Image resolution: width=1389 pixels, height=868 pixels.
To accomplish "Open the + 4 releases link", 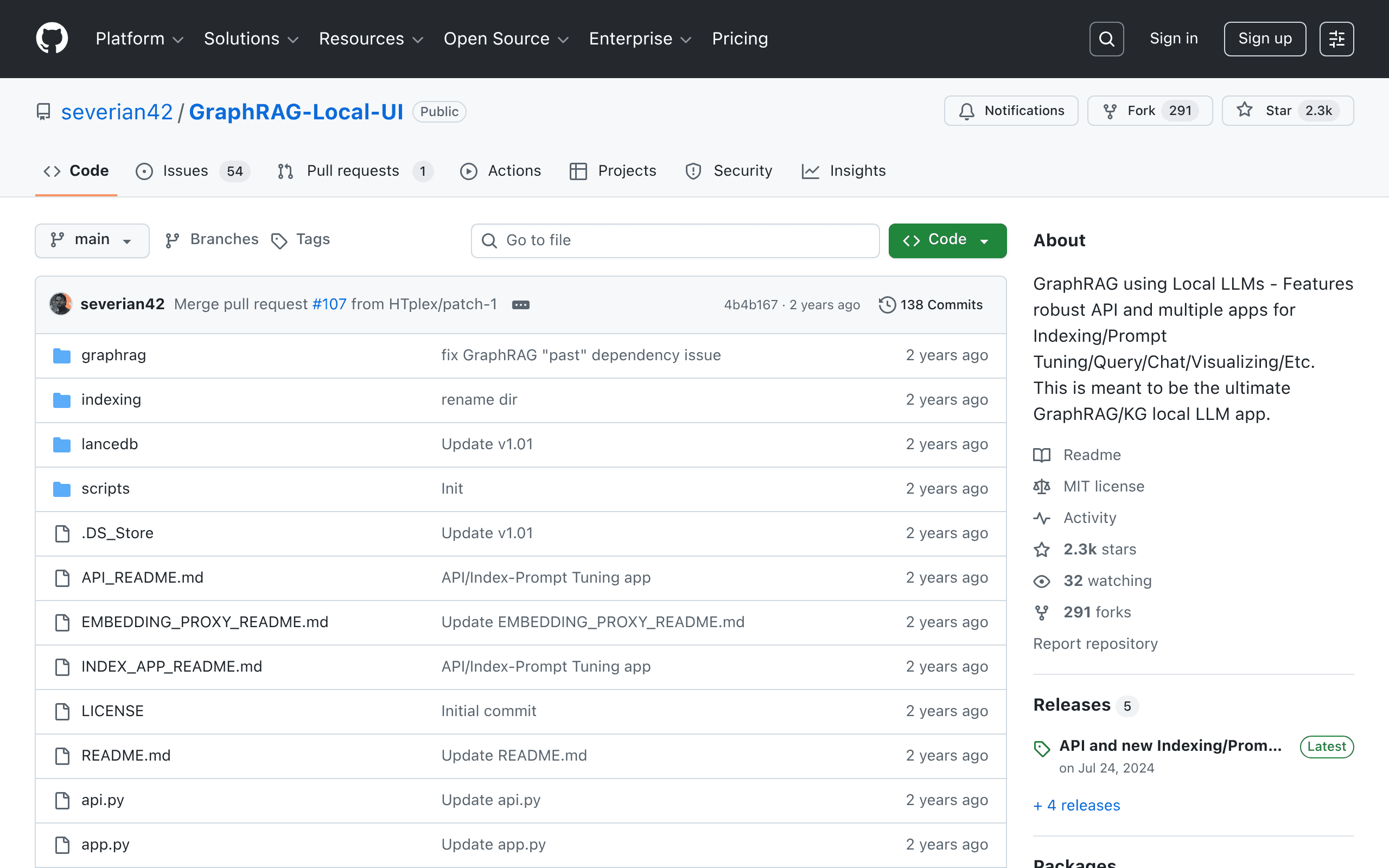I will (x=1076, y=806).
